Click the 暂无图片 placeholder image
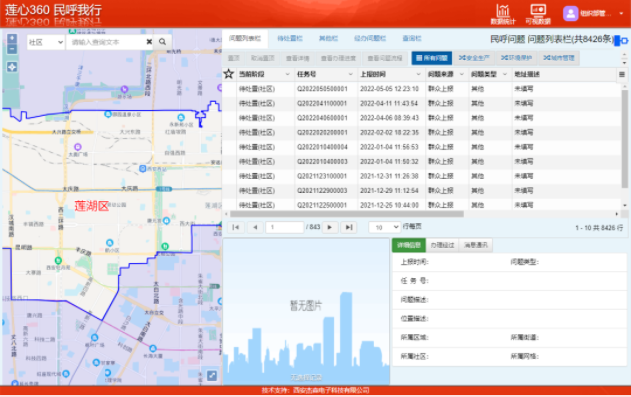Screen dimensions: 631x397 [x=306, y=311]
